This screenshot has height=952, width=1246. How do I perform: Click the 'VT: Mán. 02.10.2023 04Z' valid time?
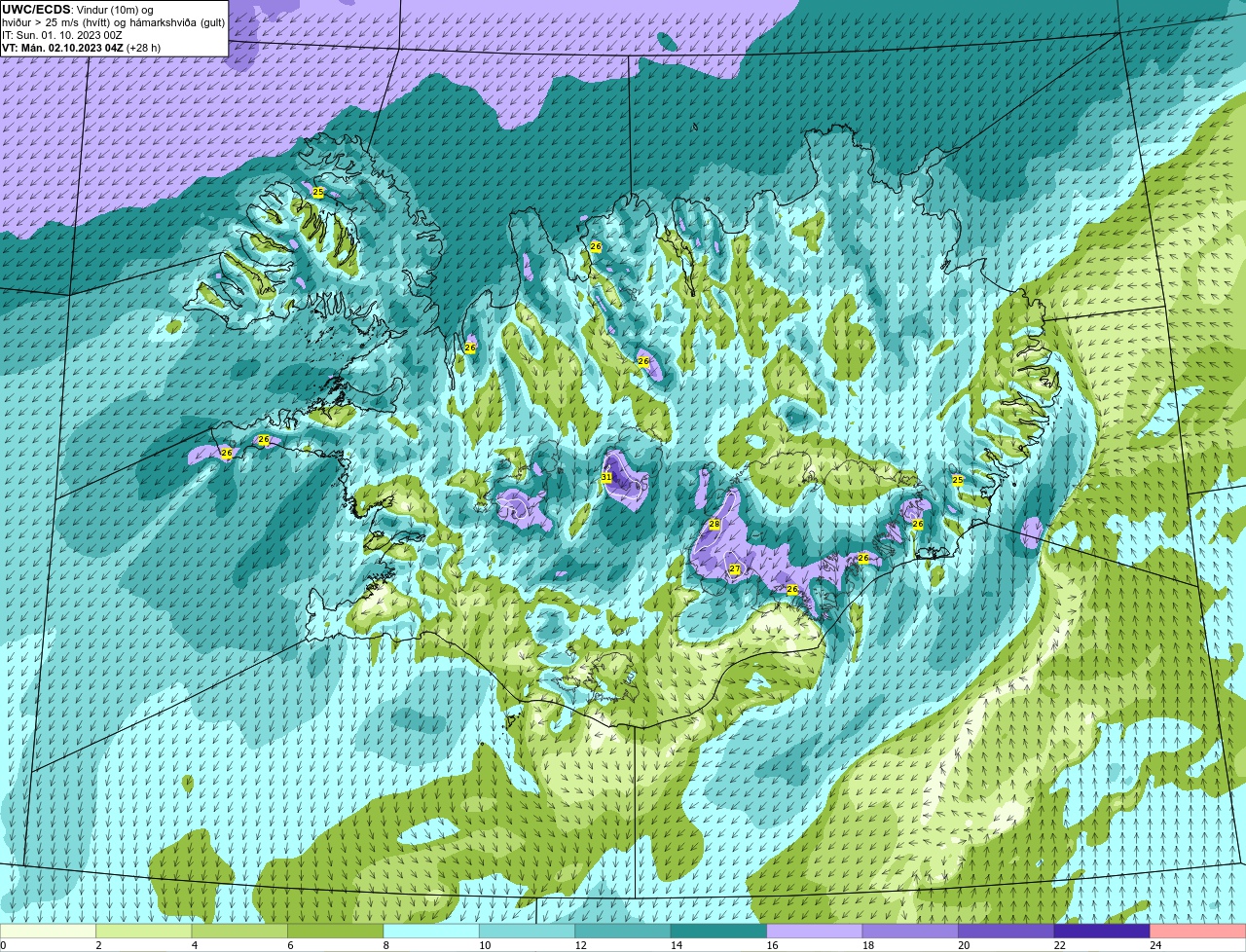pos(62,48)
